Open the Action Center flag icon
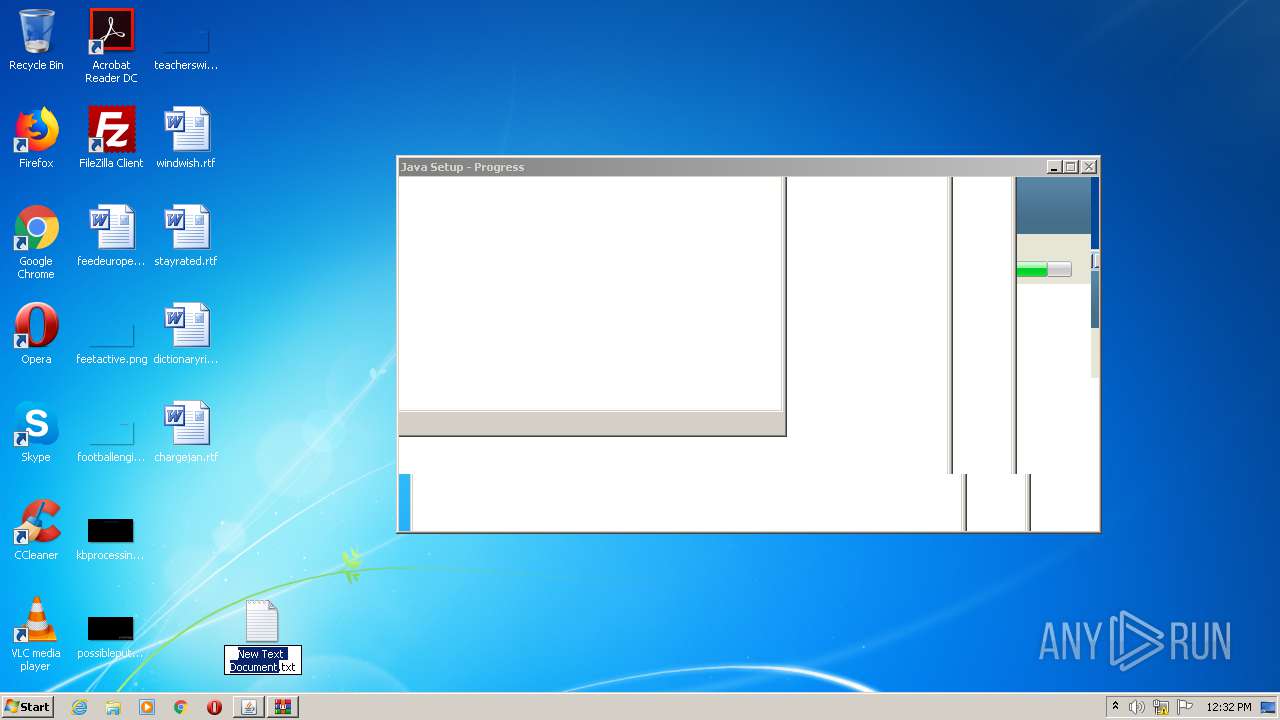The width and height of the screenshot is (1280, 720). pos(1185,707)
